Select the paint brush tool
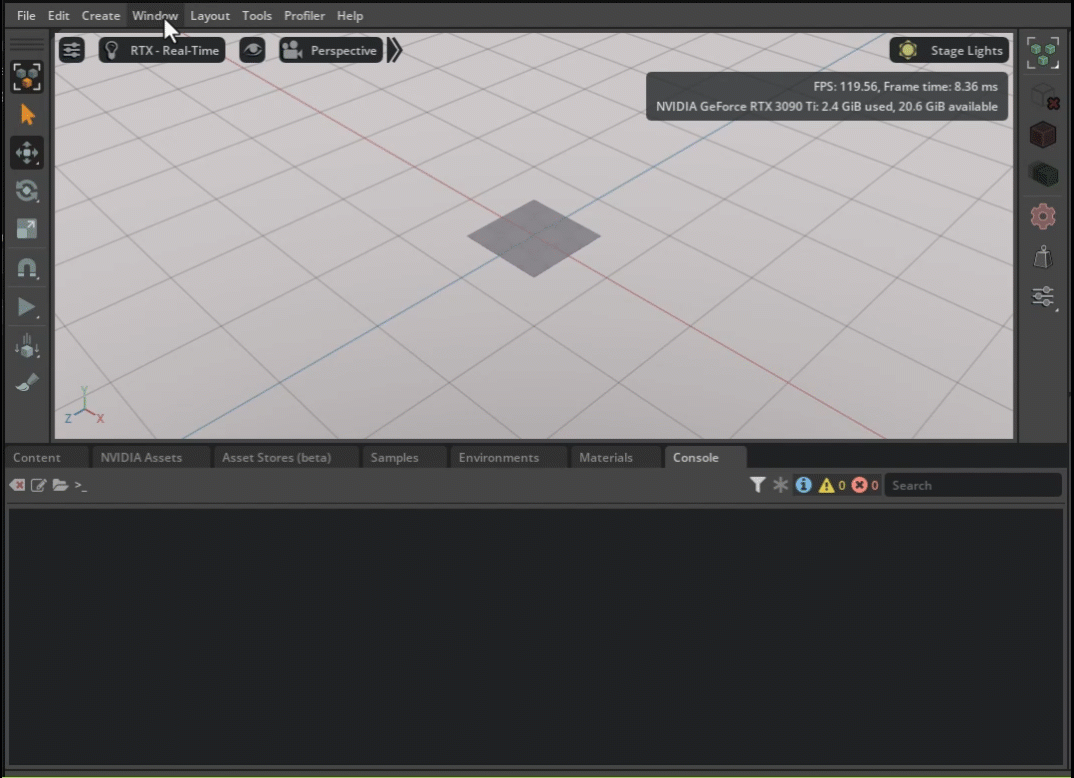 click(x=27, y=383)
